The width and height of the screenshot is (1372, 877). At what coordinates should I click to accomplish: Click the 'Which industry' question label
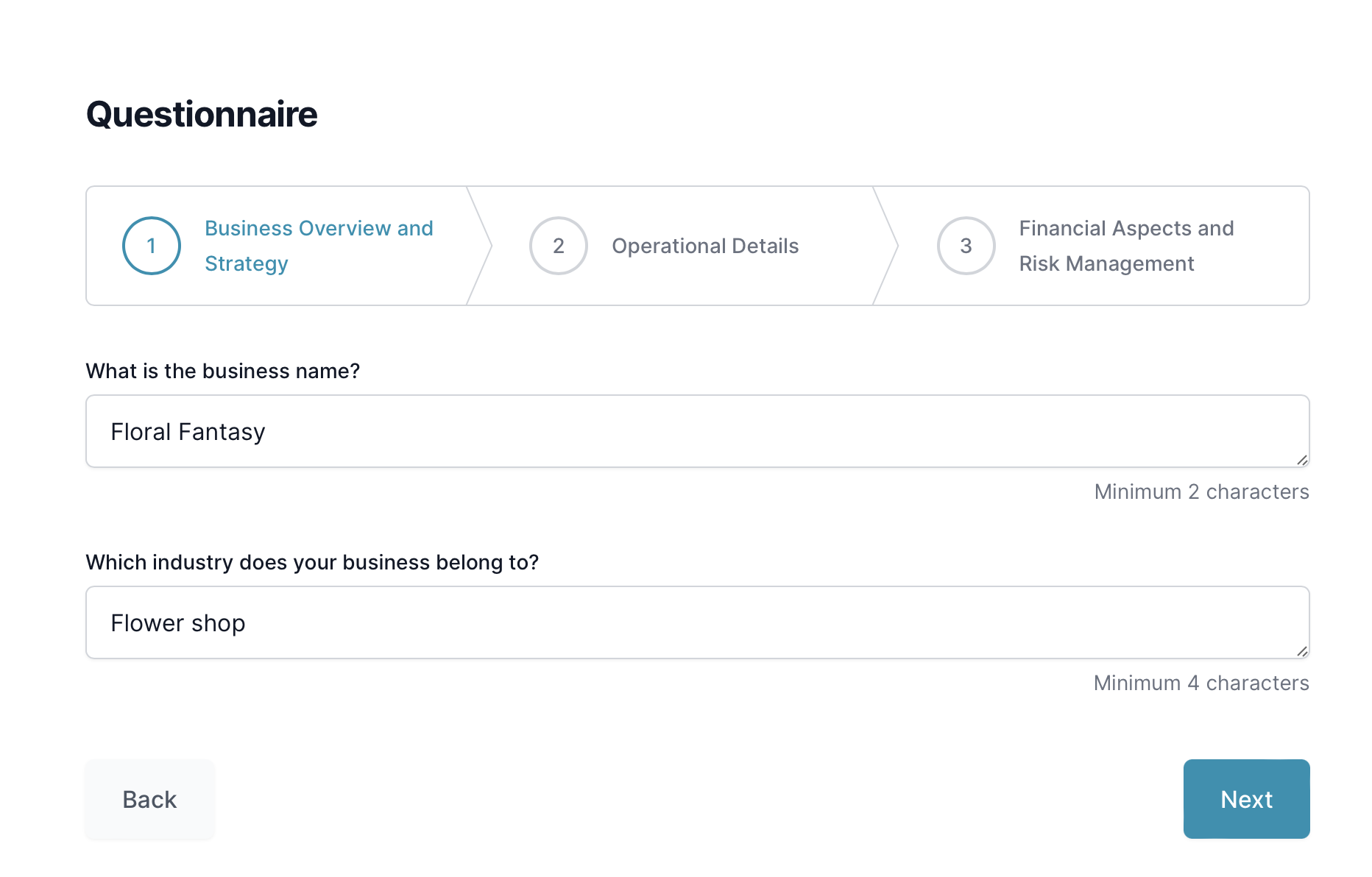pos(312,562)
